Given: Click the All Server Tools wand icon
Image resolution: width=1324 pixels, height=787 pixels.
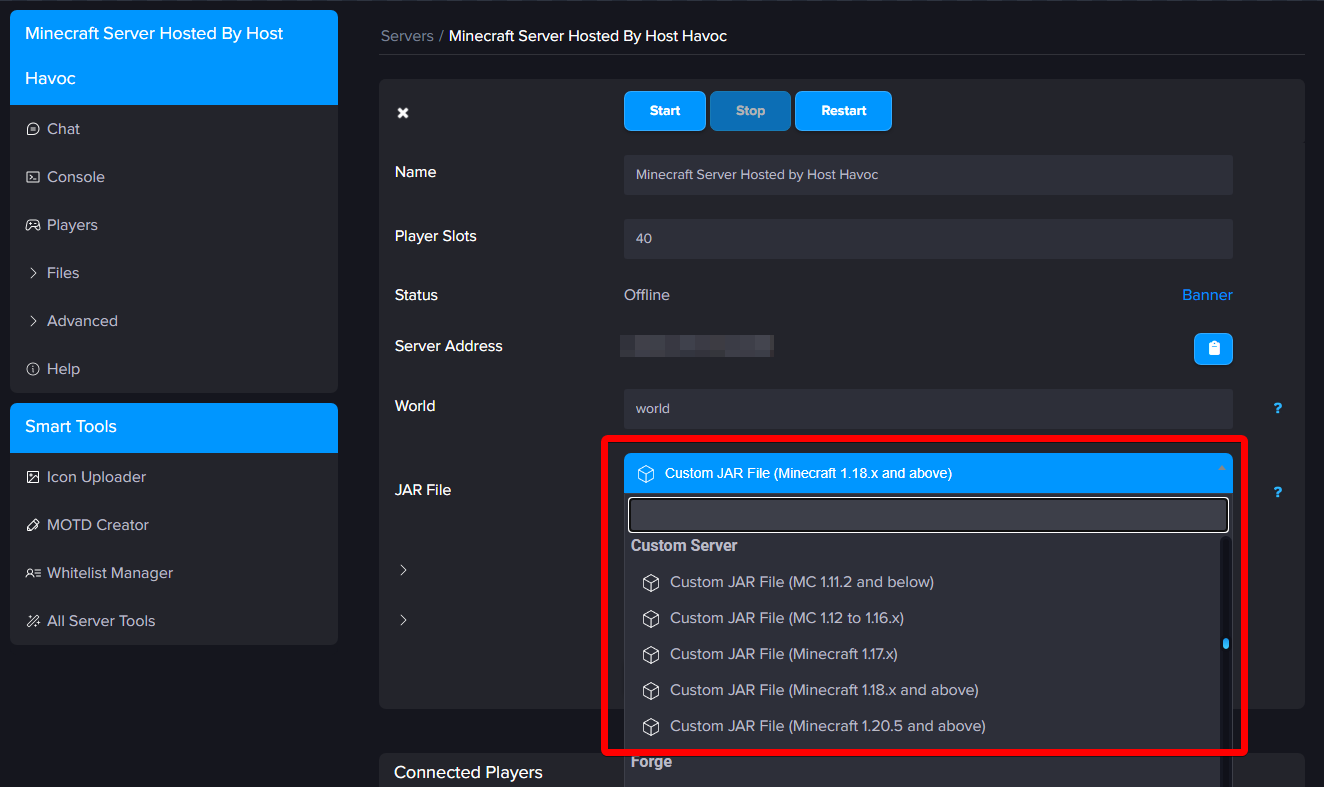Looking at the screenshot, I should coord(33,621).
